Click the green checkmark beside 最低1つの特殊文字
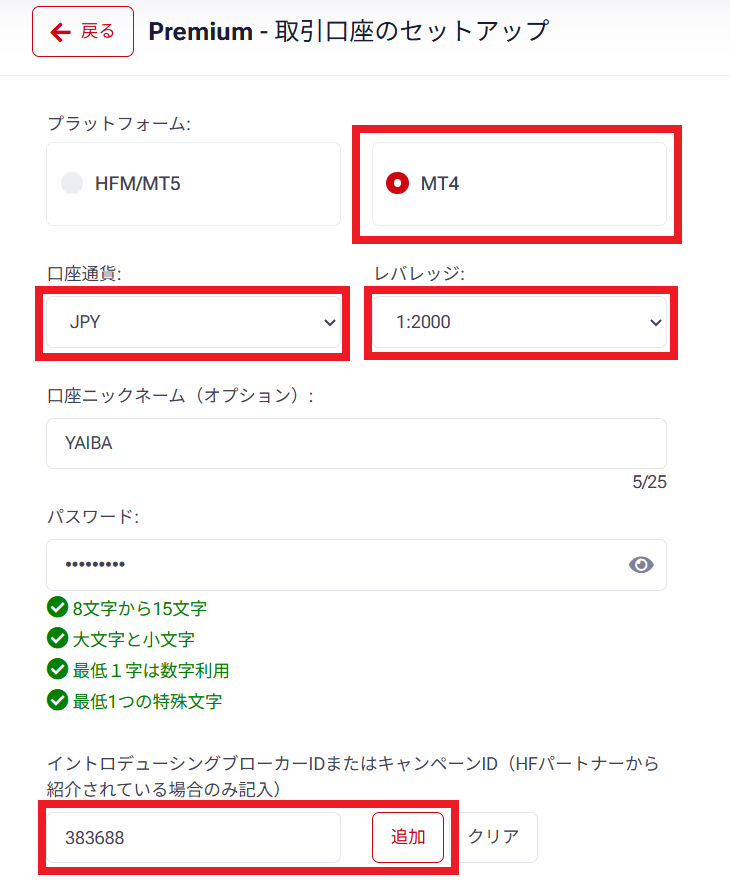Viewport: 730px width, 892px height. 57,700
